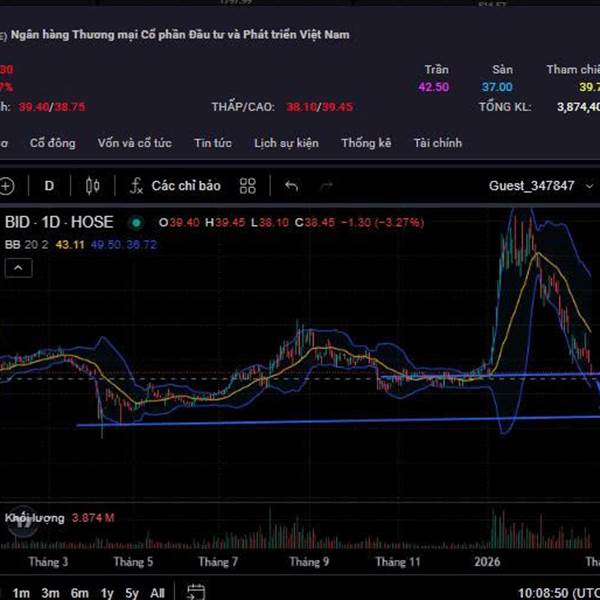Select the 5y time range

coord(132,593)
